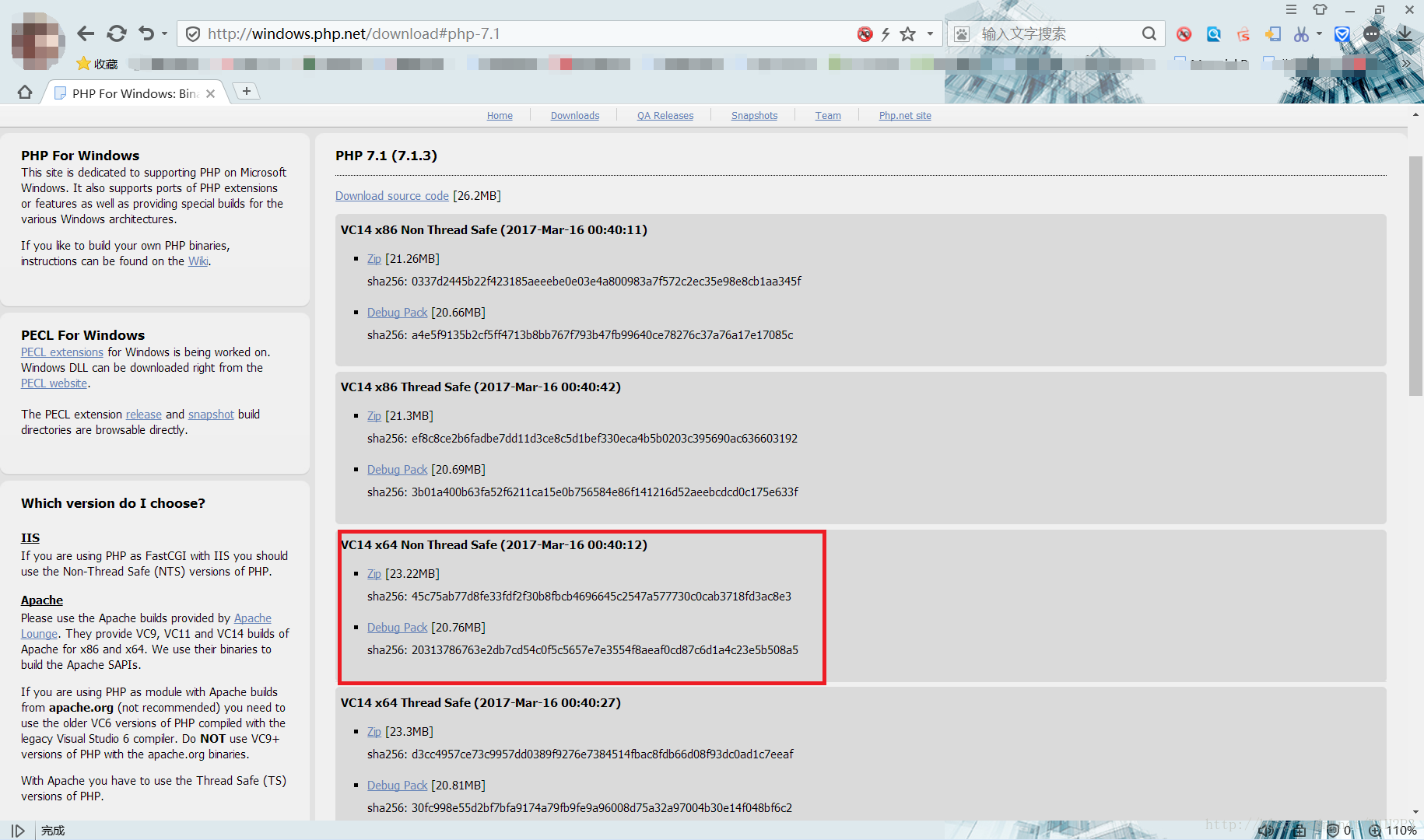Click the paw search engine icon

click(962, 34)
